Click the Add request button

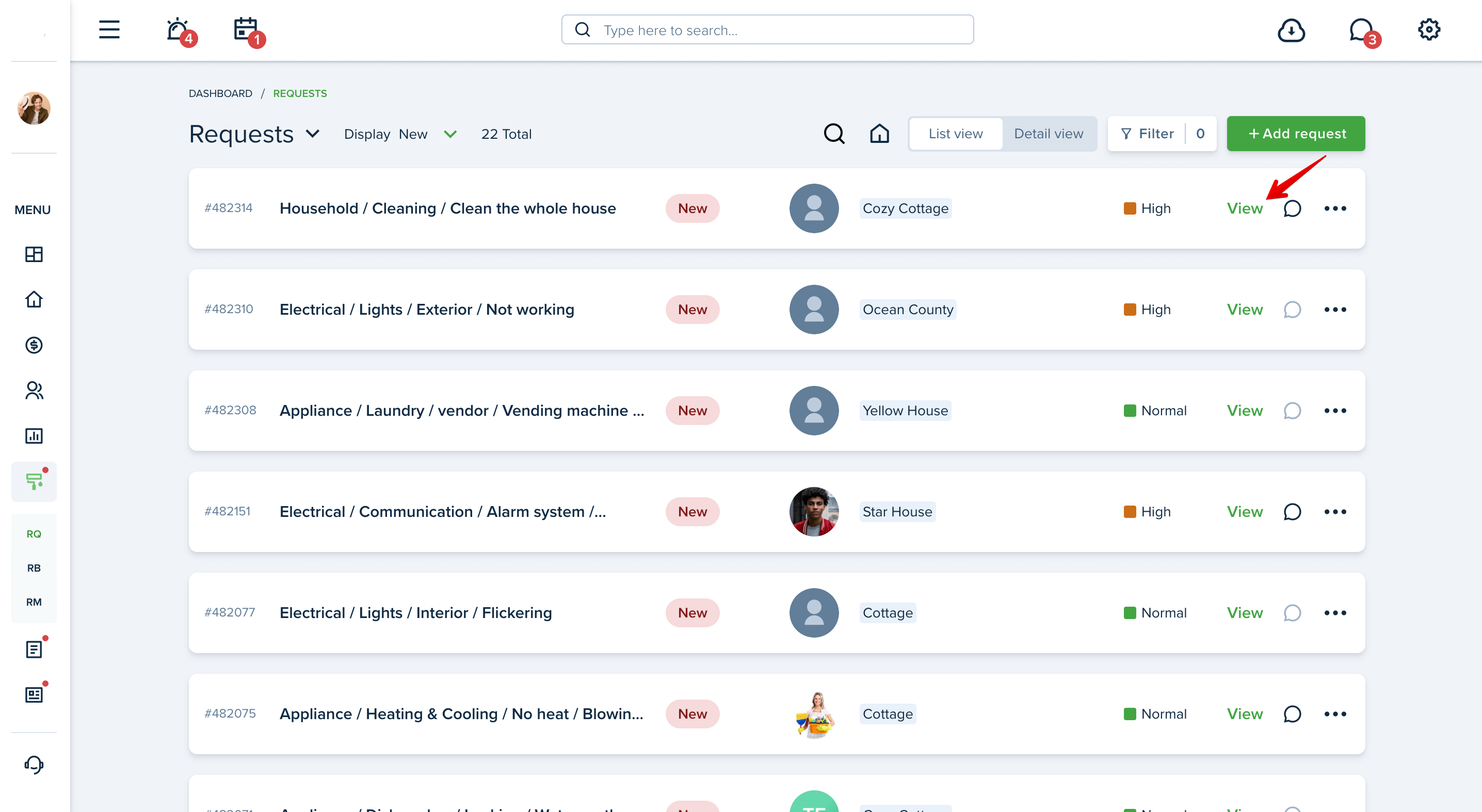1296,134
